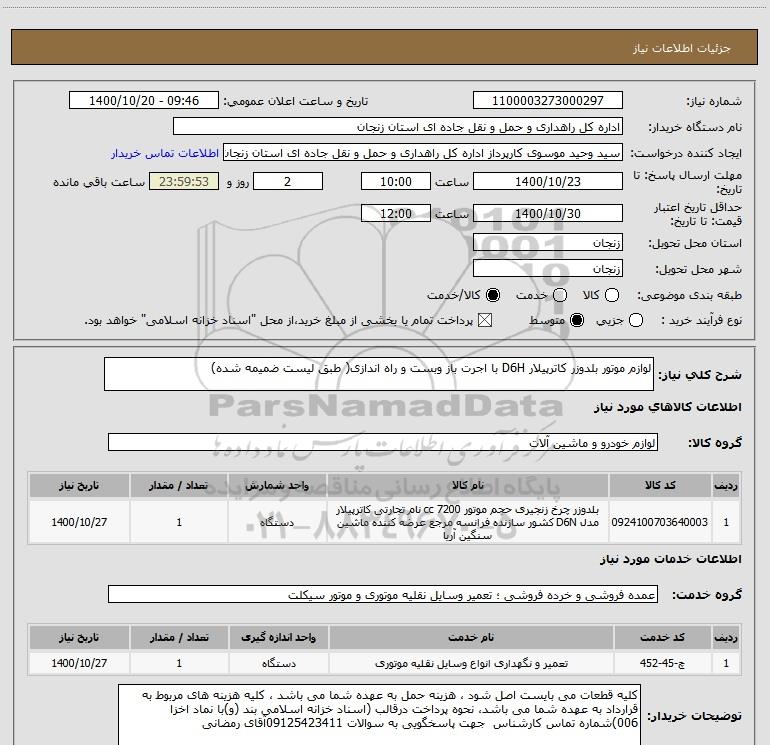Choose the جزیی purchase type radio

click(x=636, y=321)
